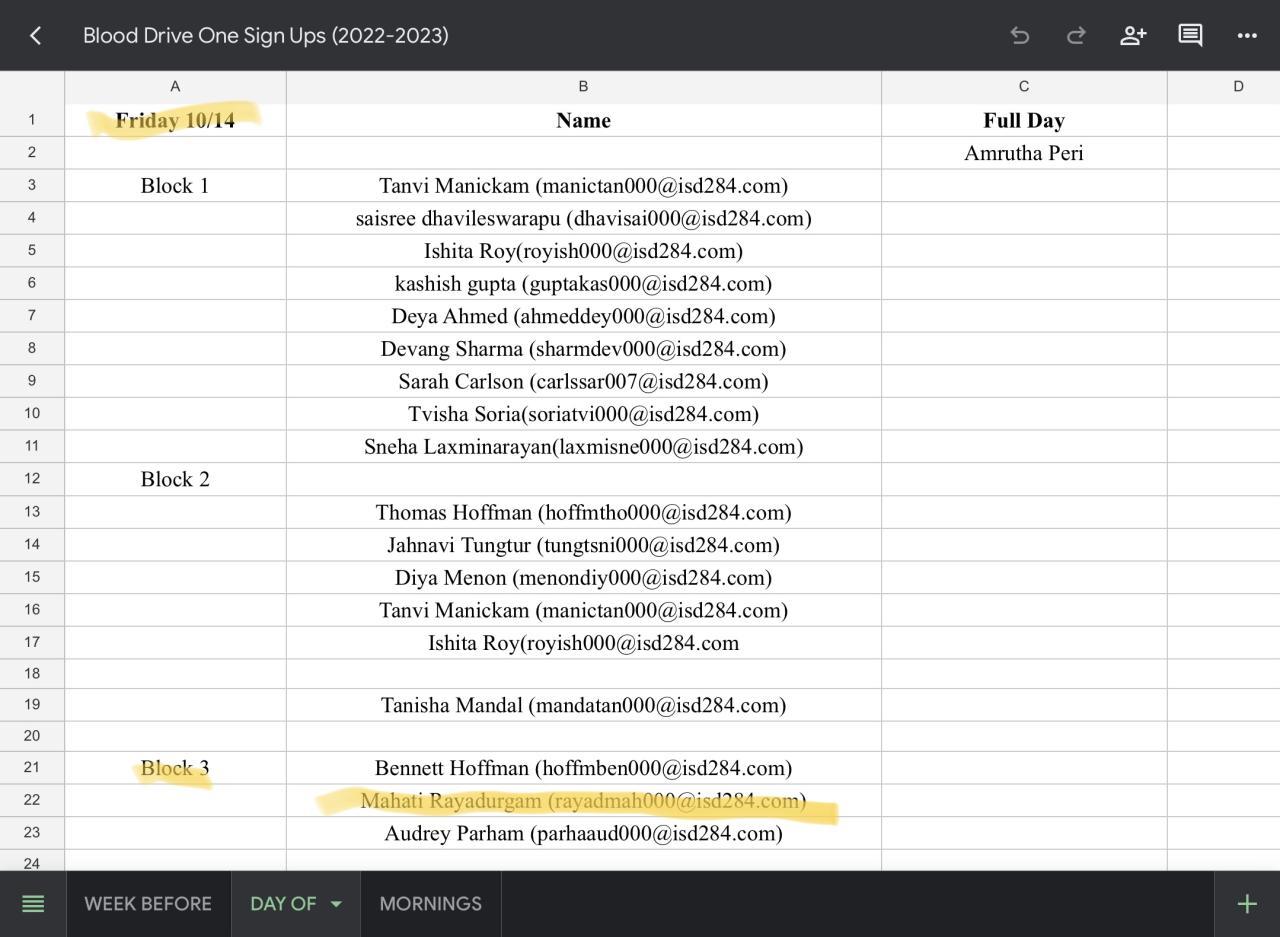The width and height of the screenshot is (1280, 937).
Task: Switch to the WEEK BEFORE tab
Action: click(x=148, y=904)
